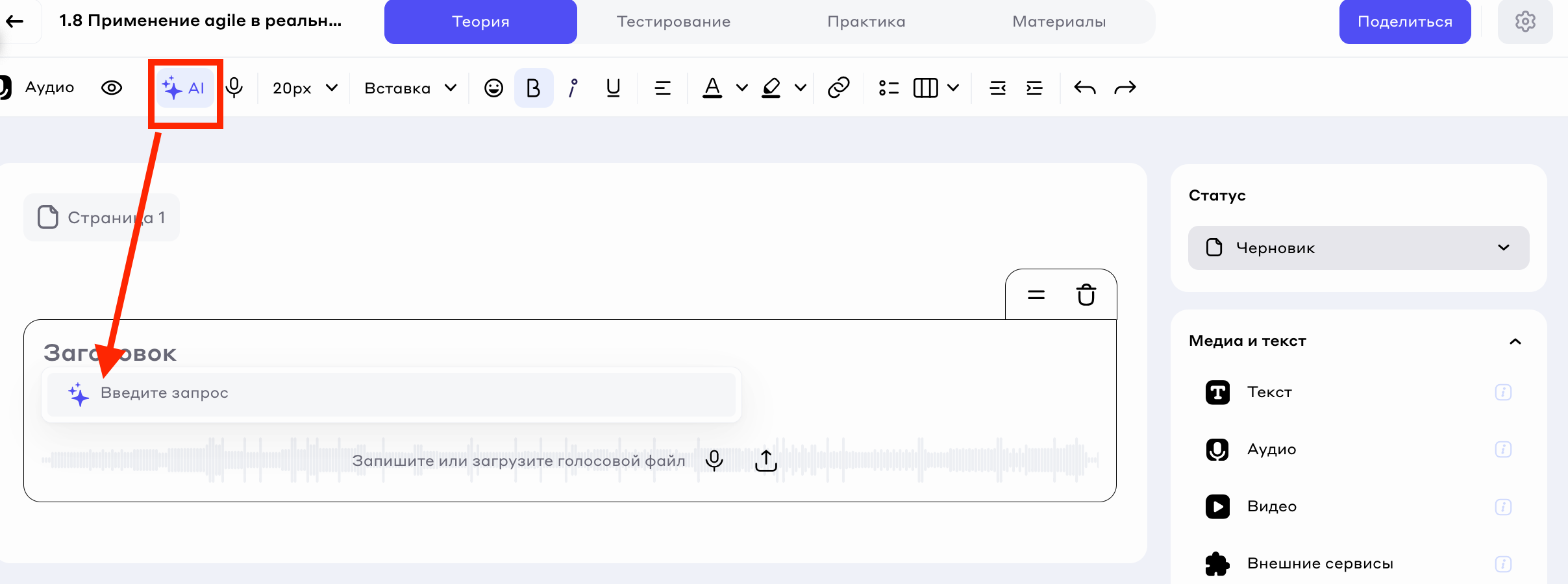Viewport: 1568px width, 584px height.
Task: Click the Поделиться button
Action: point(1404,21)
